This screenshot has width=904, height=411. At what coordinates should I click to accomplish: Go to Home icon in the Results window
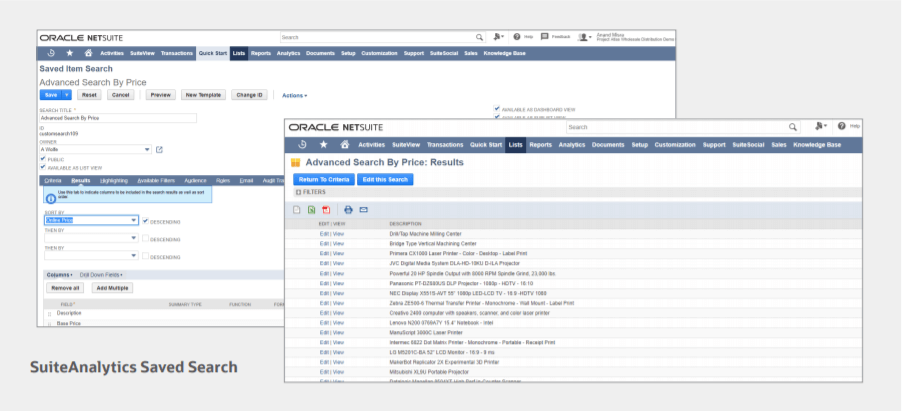pyautogui.click(x=345, y=145)
